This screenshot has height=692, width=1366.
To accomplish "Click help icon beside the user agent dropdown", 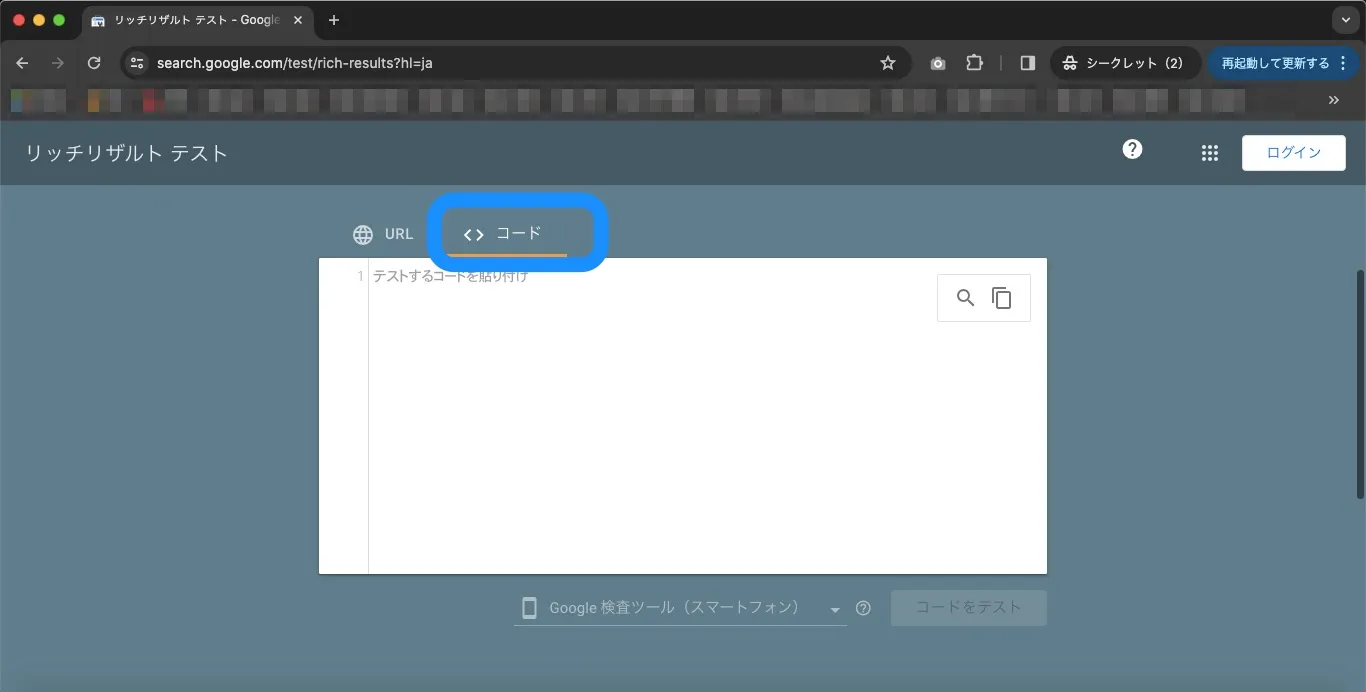I will tap(863, 608).
